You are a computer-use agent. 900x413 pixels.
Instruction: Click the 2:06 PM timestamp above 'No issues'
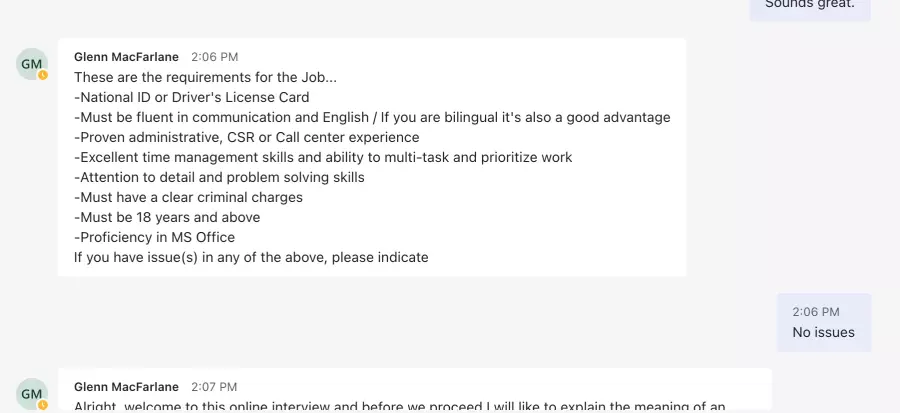click(816, 312)
